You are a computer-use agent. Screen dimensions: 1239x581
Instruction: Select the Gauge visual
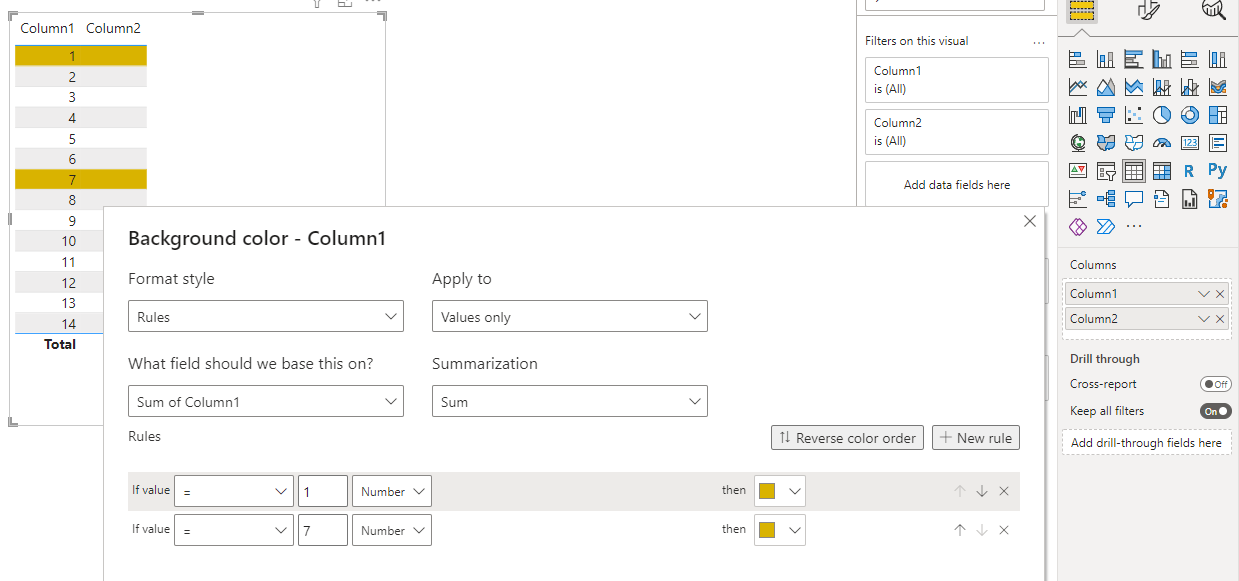(x=1161, y=143)
